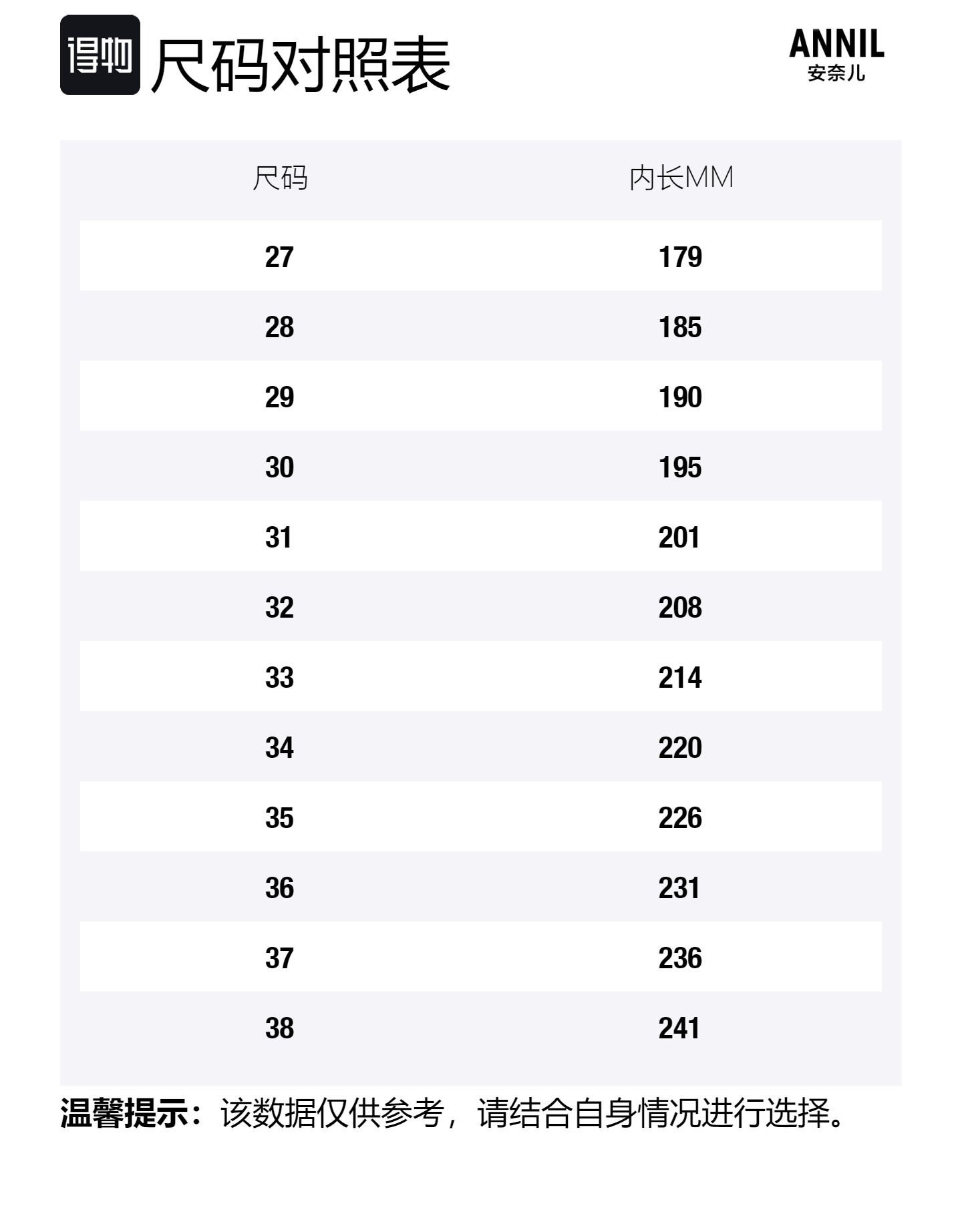Select size 38 cell

[279, 1028]
